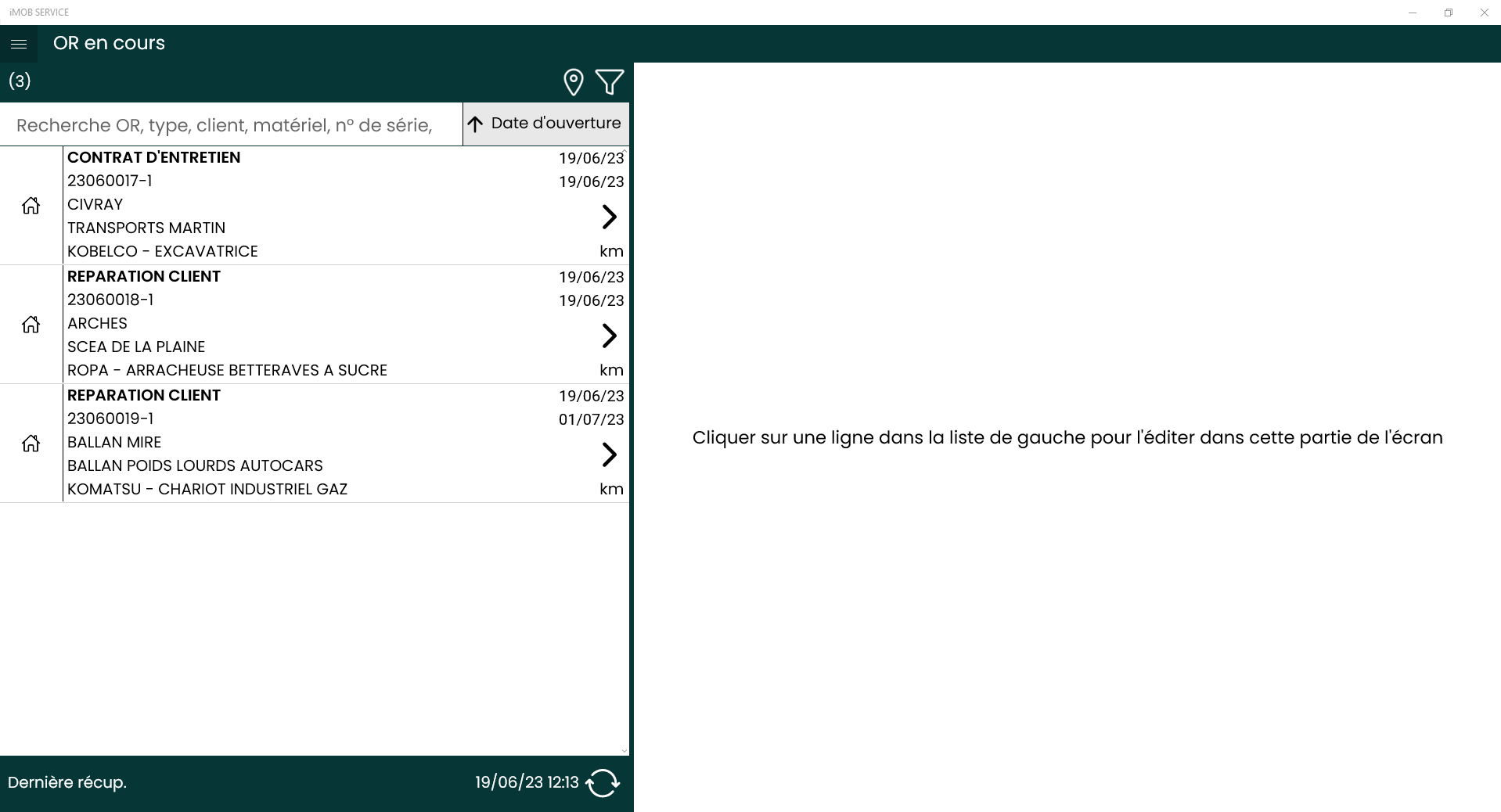Viewport: 1501px width, 812px height.
Task: Click TRANSPORTS MARTIN client name
Action: [146, 228]
